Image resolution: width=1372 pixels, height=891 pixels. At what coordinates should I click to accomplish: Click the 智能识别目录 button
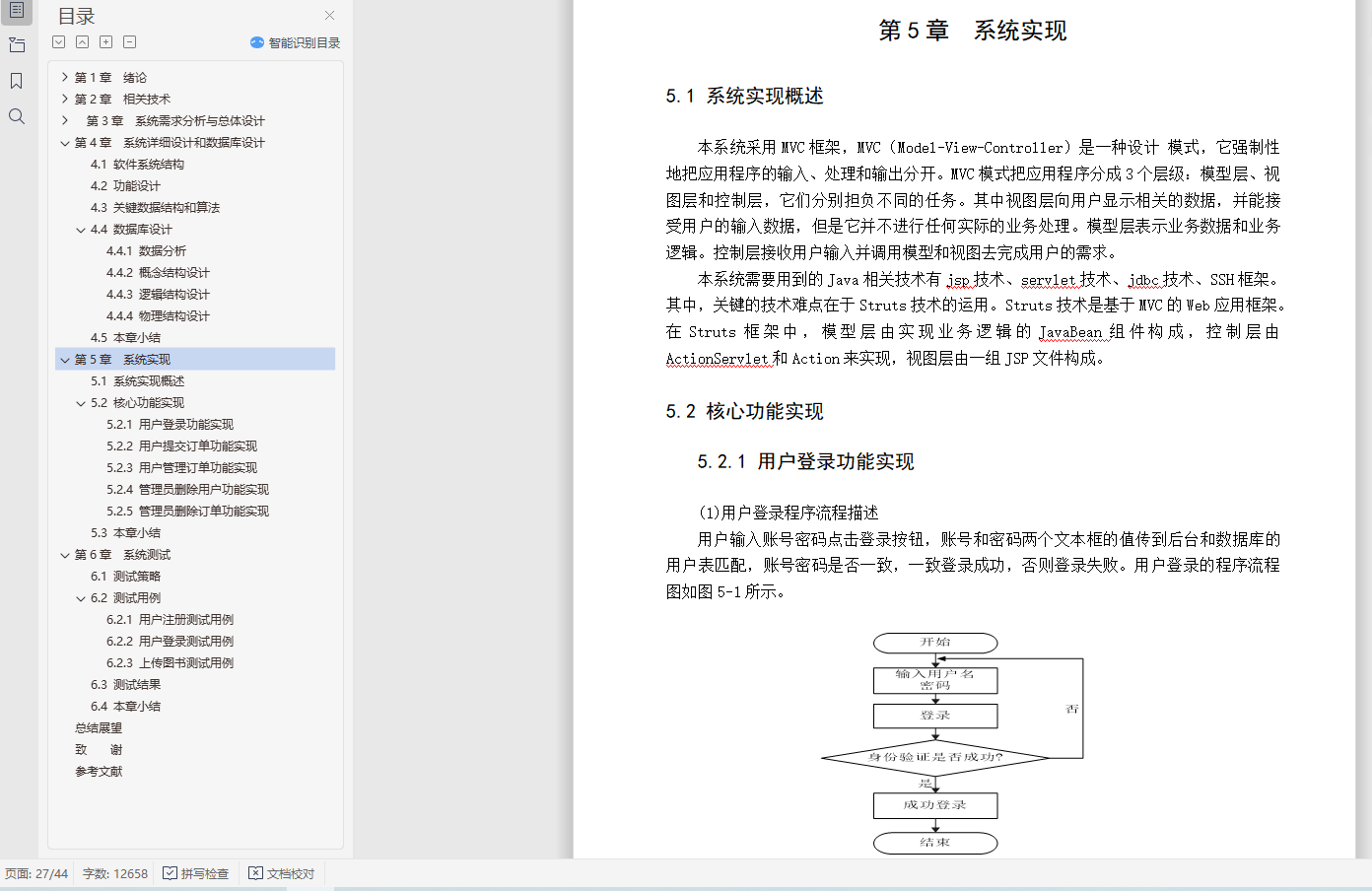coord(295,42)
